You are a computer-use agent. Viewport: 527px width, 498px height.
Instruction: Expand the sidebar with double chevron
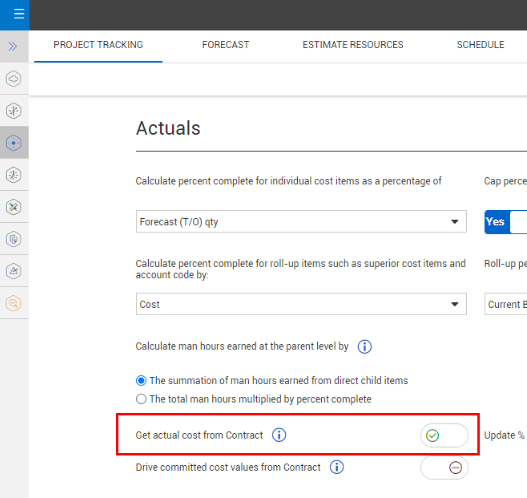click(13, 46)
